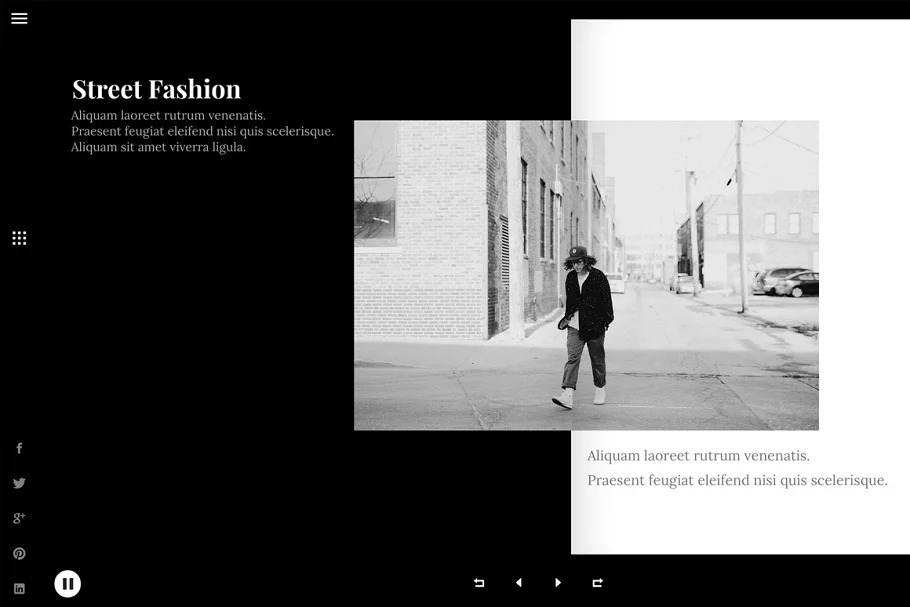Jump back to the first slide
The image size is (910, 607).
click(479, 583)
